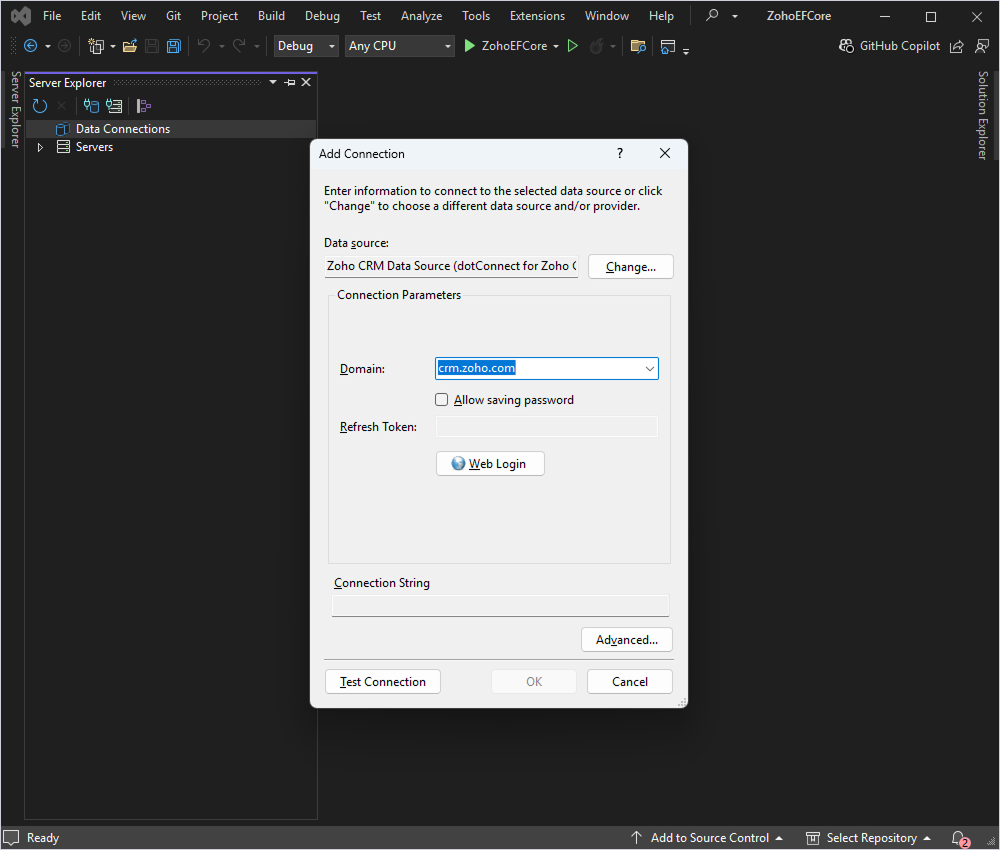1000x850 pixels.
Task: Open the Domain combo box dropdown arrow
Action: pyautogui.click(x=650, y=369)
